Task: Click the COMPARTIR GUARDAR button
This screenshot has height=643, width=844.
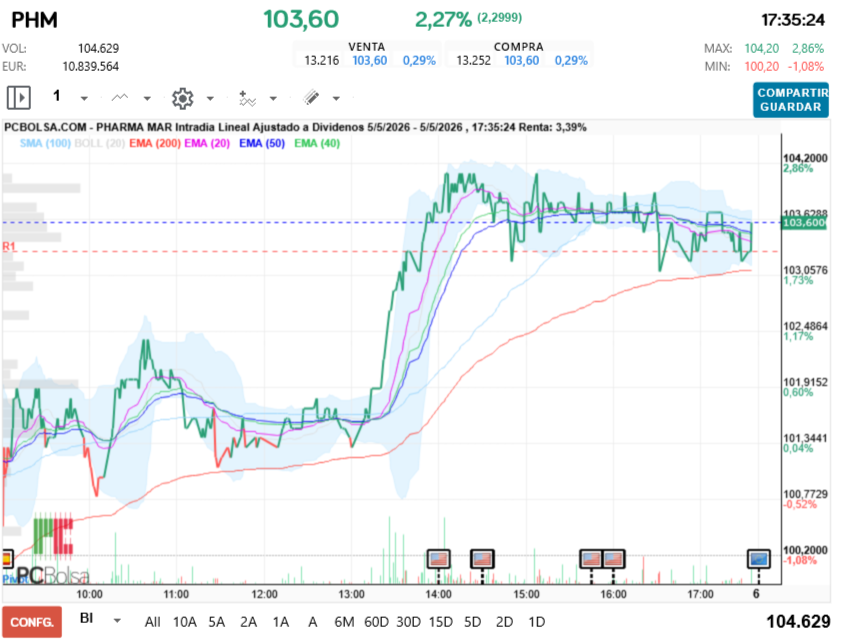Action: pos(790,100)
